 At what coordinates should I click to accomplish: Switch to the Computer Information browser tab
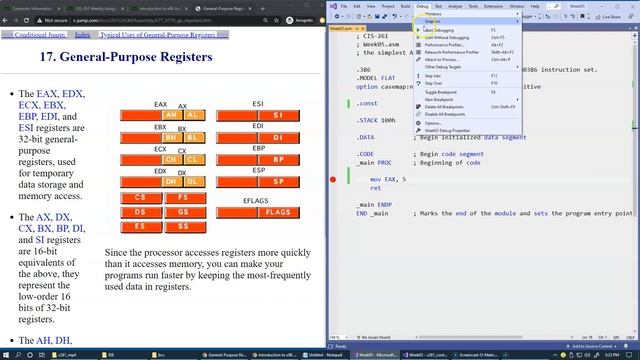pos(31,8)
